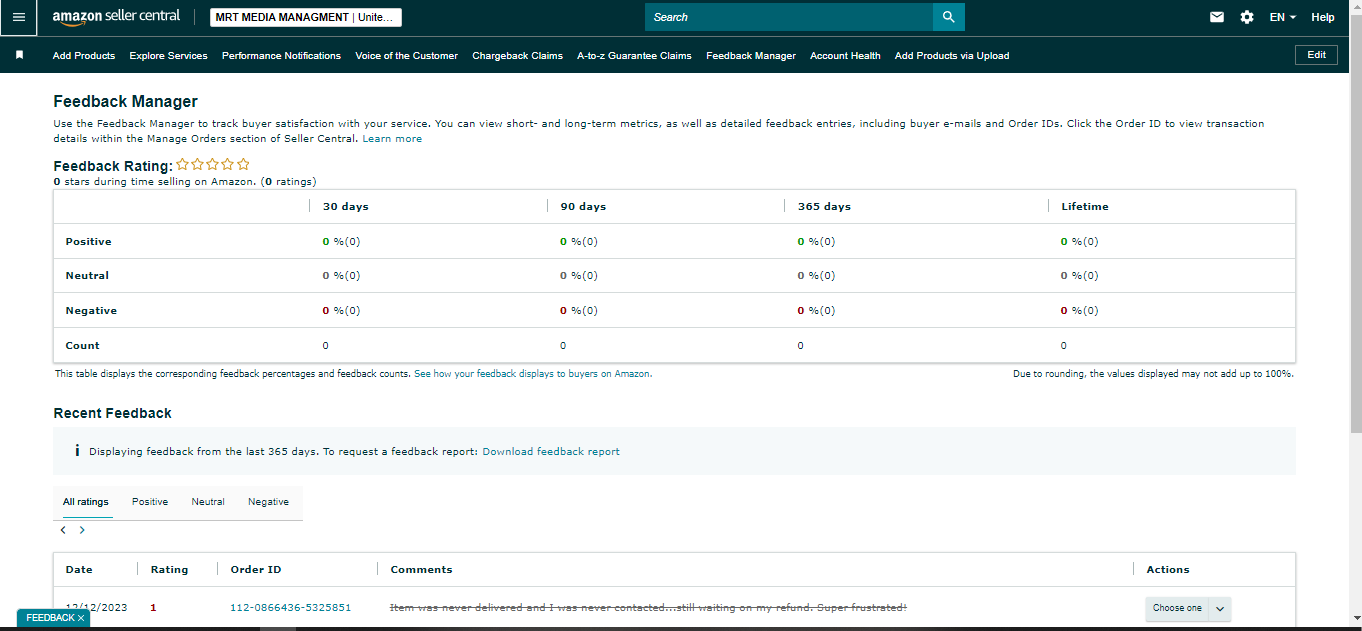Open order ID 112-0866436-5325851
Image resolution: width=1362 pixels, height=631 pixels.
(x=290, y=608)
